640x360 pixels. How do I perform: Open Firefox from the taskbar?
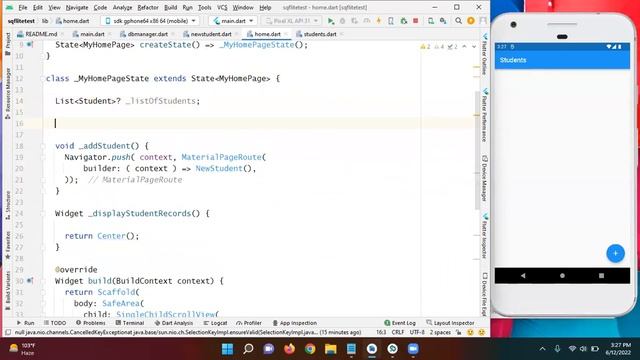click(289, 349)
